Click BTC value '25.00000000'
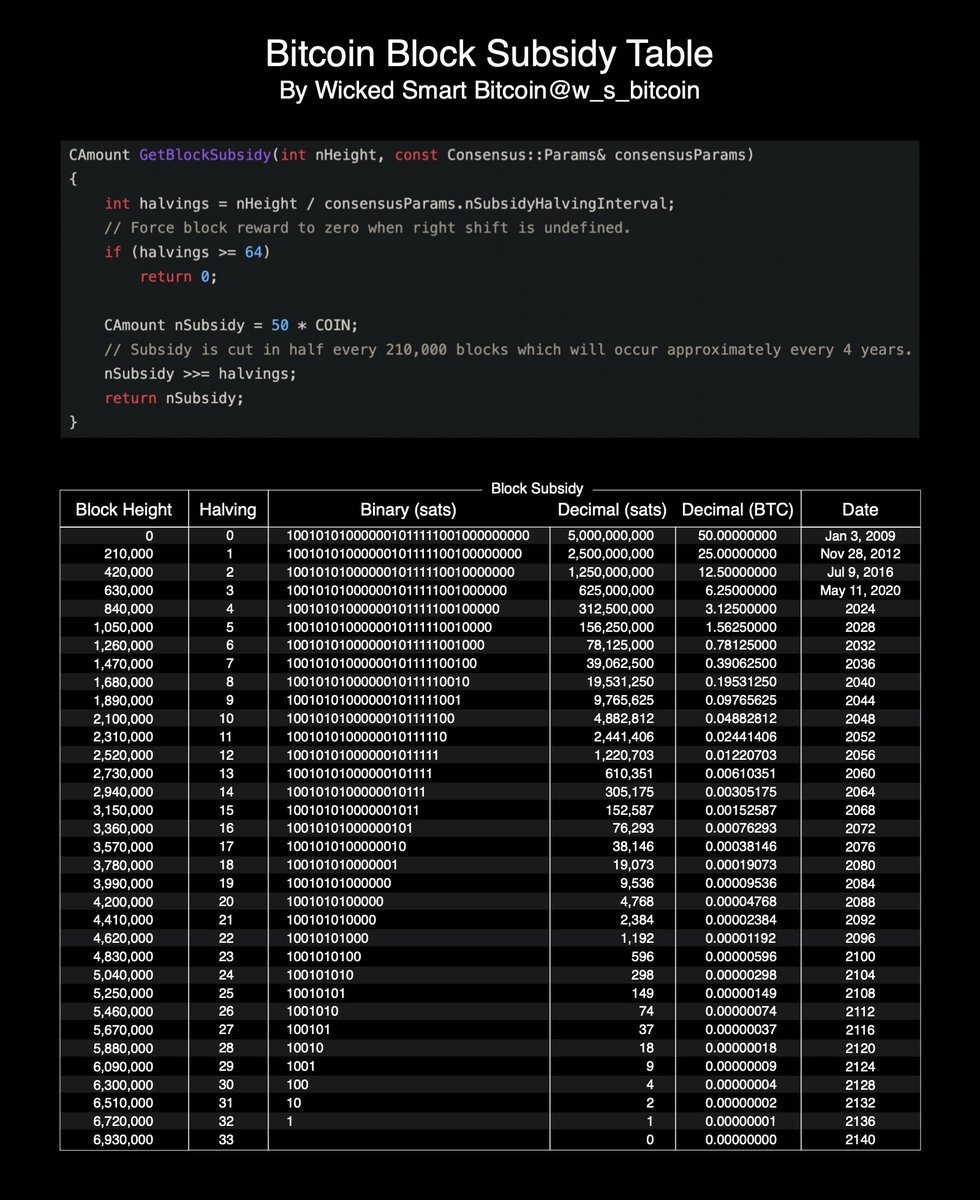The width and height of the screenshot is (980, 1200). (x=737, y=554)
